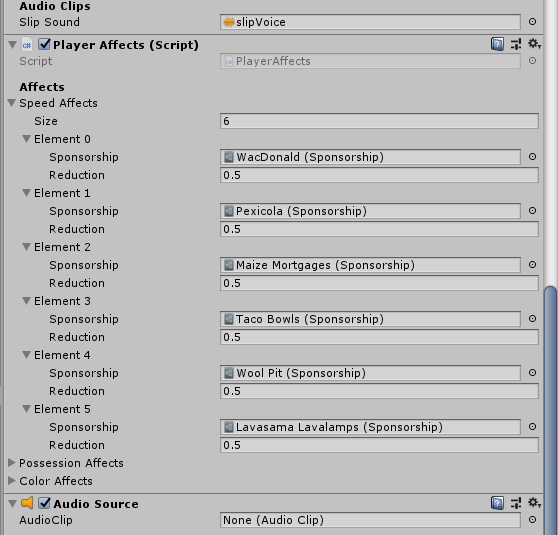
Task: Expand Color Affects section
Action: (12, 481)
